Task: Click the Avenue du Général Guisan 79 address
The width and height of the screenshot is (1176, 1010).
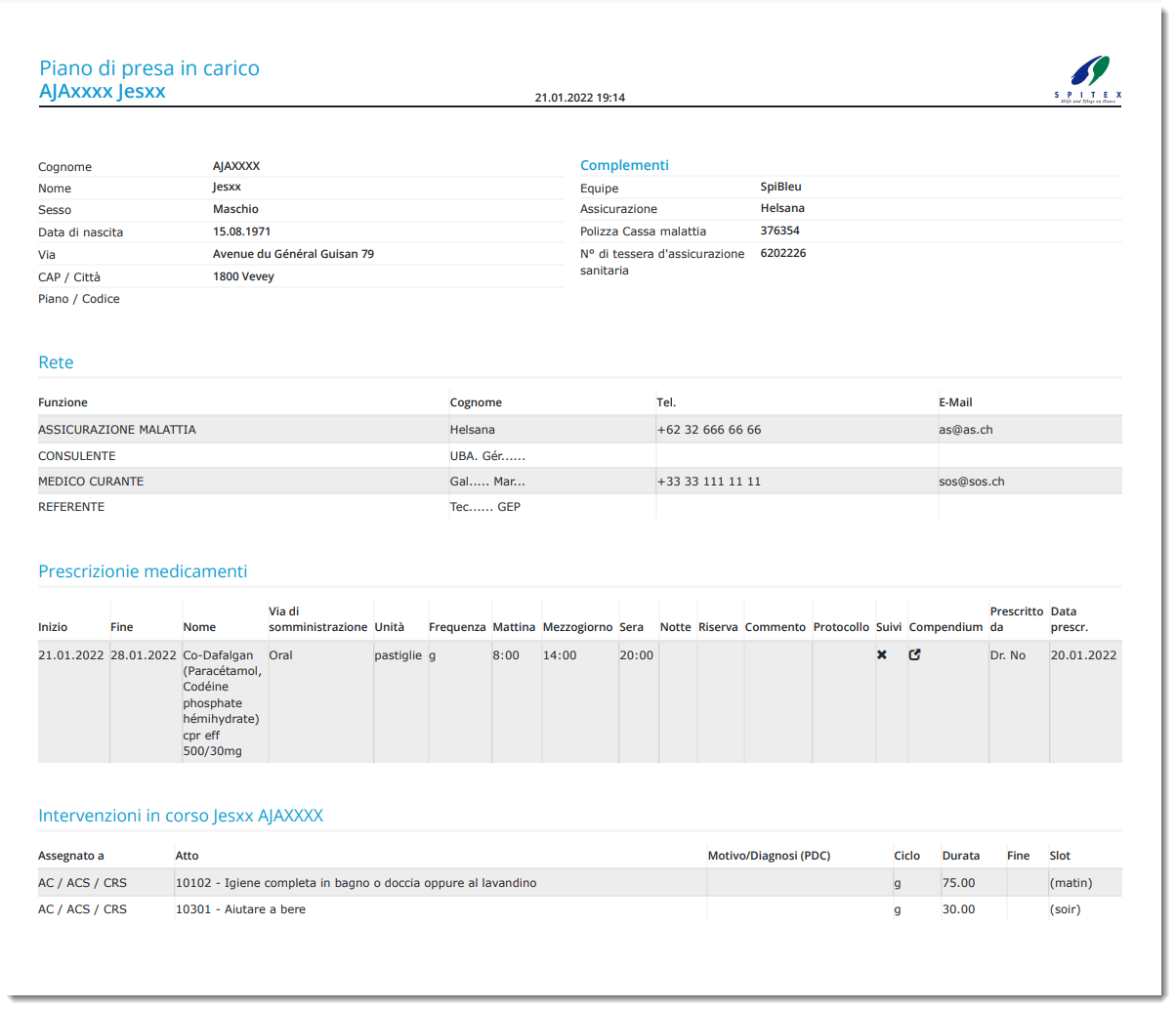Action: click(293, 254)
